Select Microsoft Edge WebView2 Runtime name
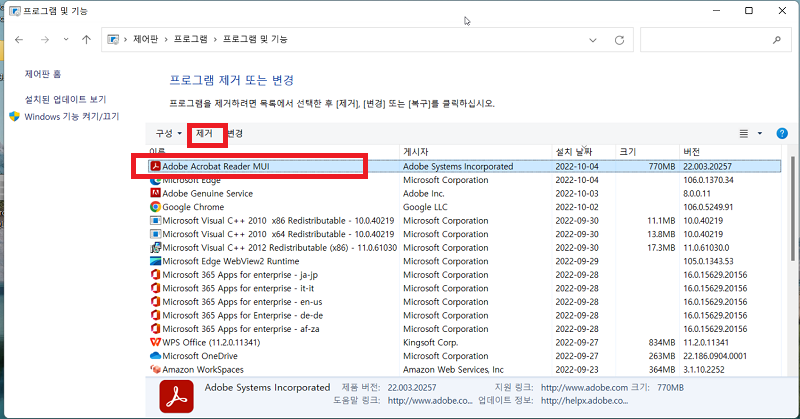The image size is (800, 419). coord(231,261)
